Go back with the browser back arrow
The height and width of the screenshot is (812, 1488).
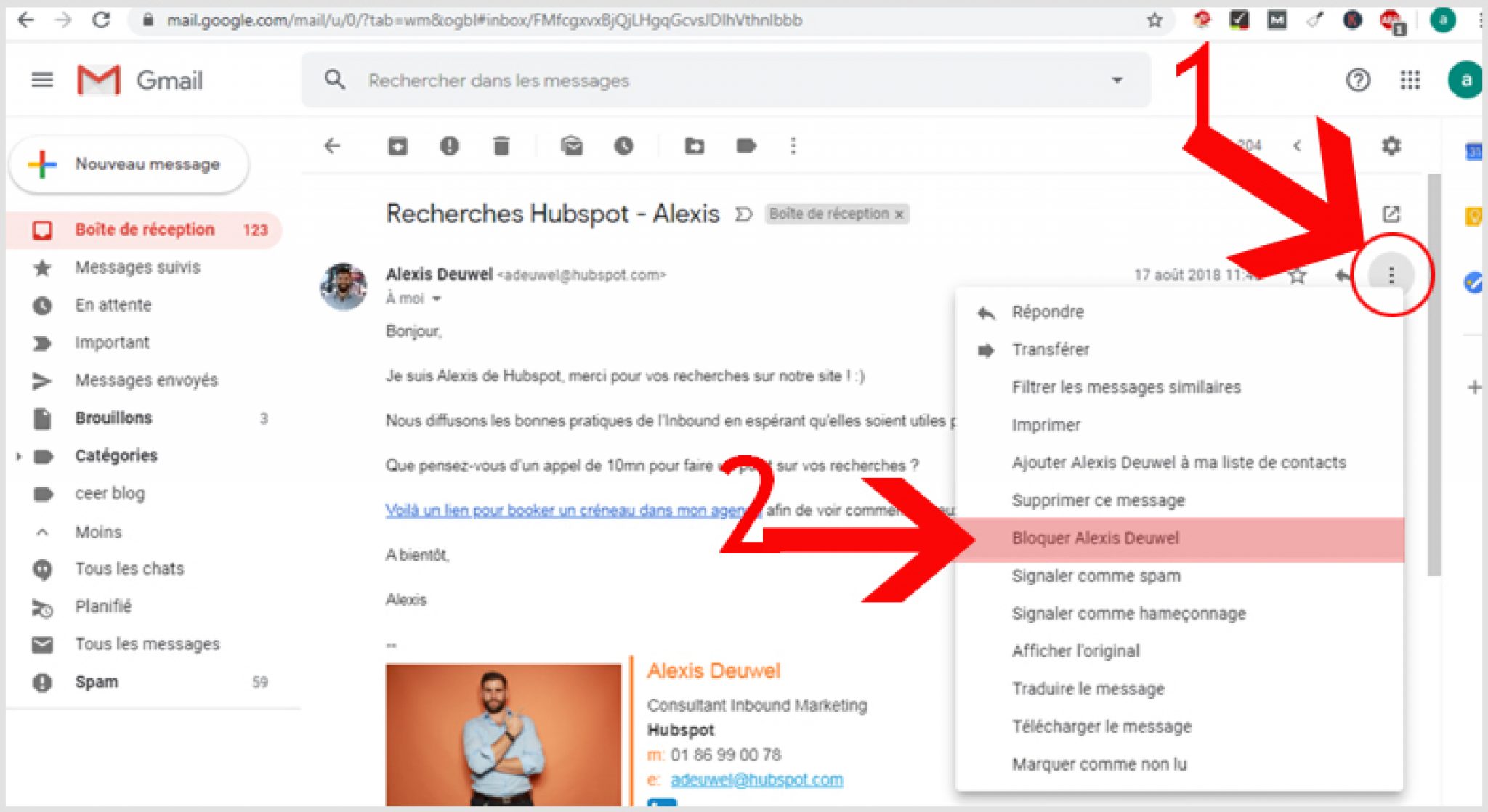(x=25, y=20)
